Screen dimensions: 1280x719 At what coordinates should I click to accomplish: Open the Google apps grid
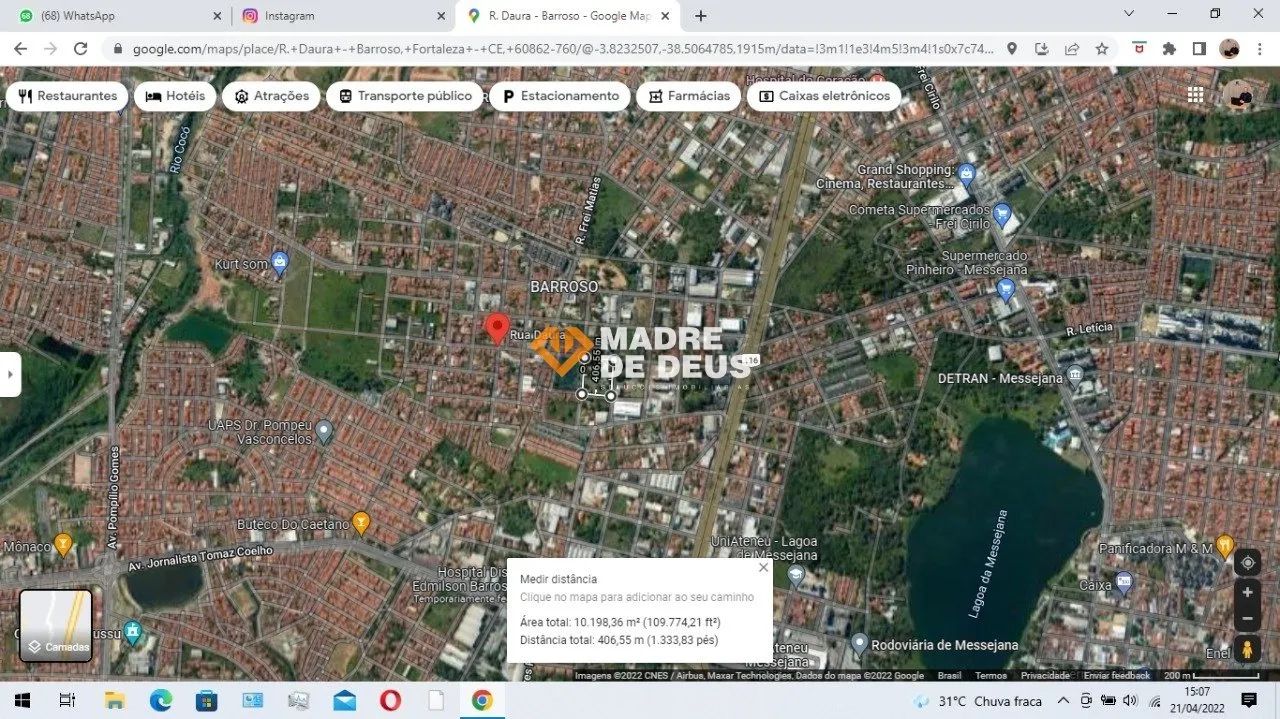[1195, 94]
